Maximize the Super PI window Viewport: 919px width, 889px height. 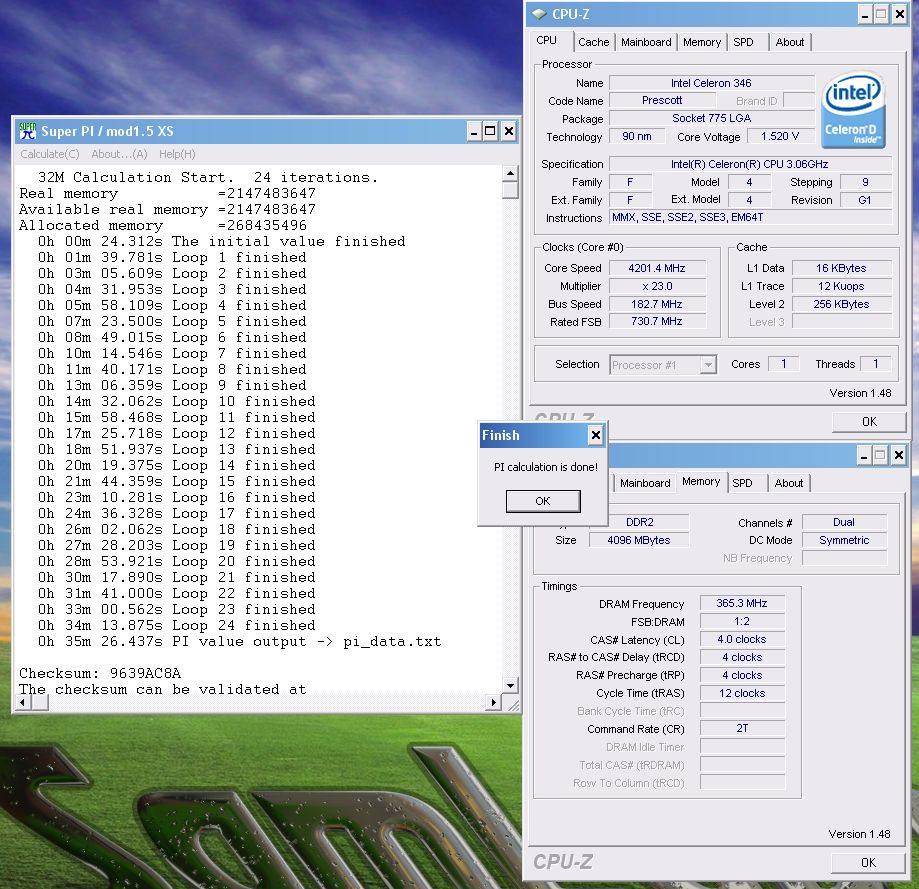click(x=491, y=131)
